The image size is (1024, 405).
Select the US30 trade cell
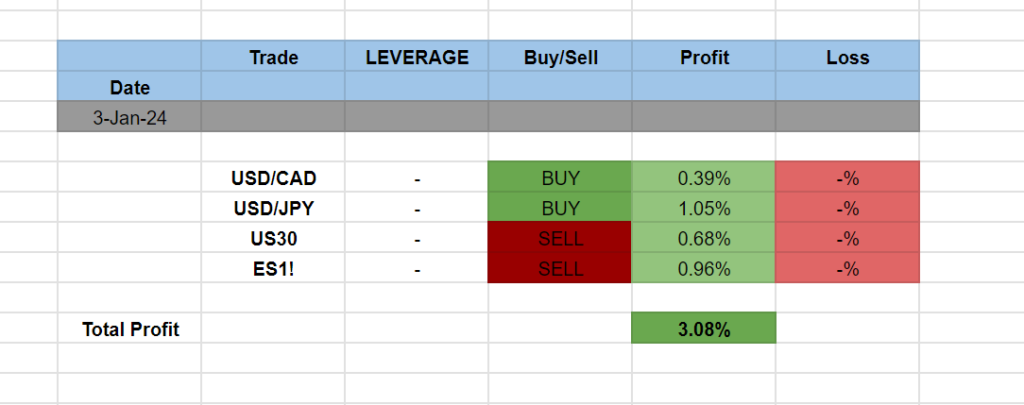[x=273, y=239]
